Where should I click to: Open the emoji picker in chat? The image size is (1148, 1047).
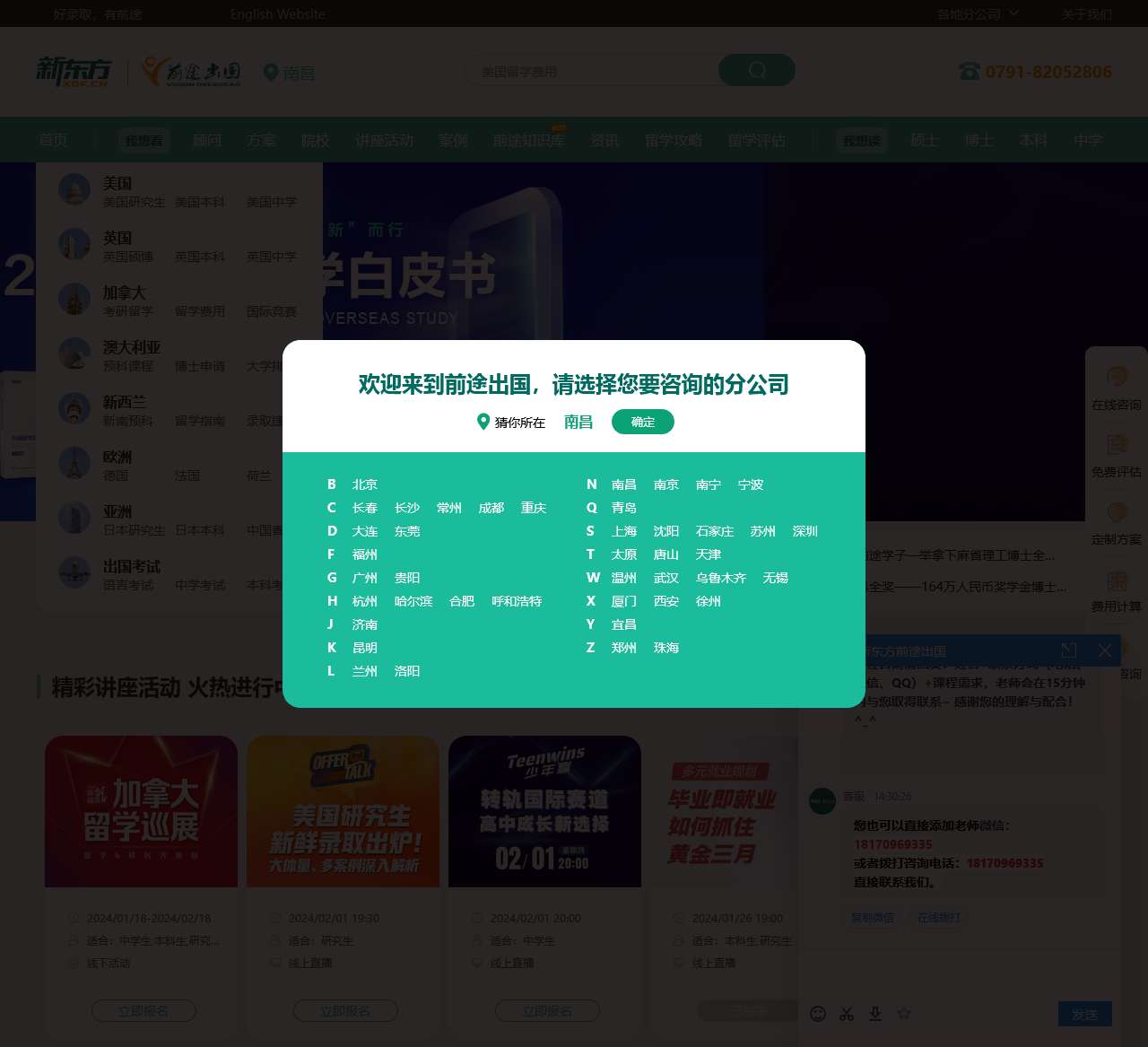[818, 1013]
